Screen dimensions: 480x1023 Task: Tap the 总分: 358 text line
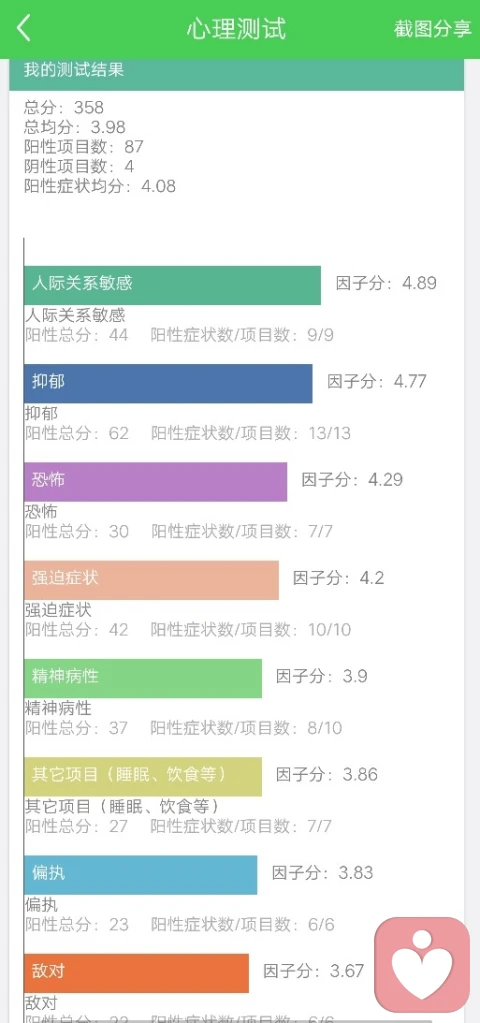tap(64, 107)
